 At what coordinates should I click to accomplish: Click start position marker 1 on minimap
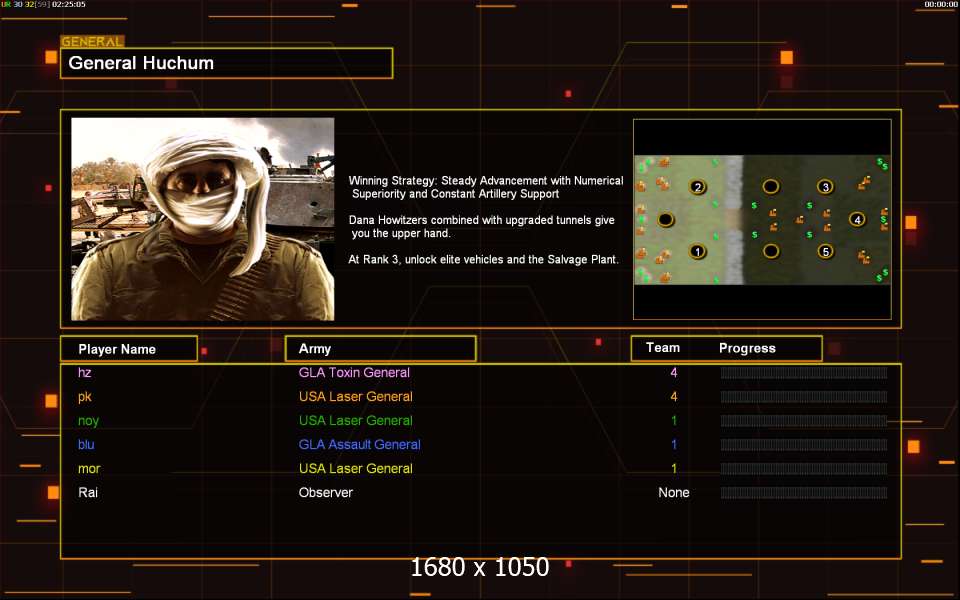click(698, 252)
